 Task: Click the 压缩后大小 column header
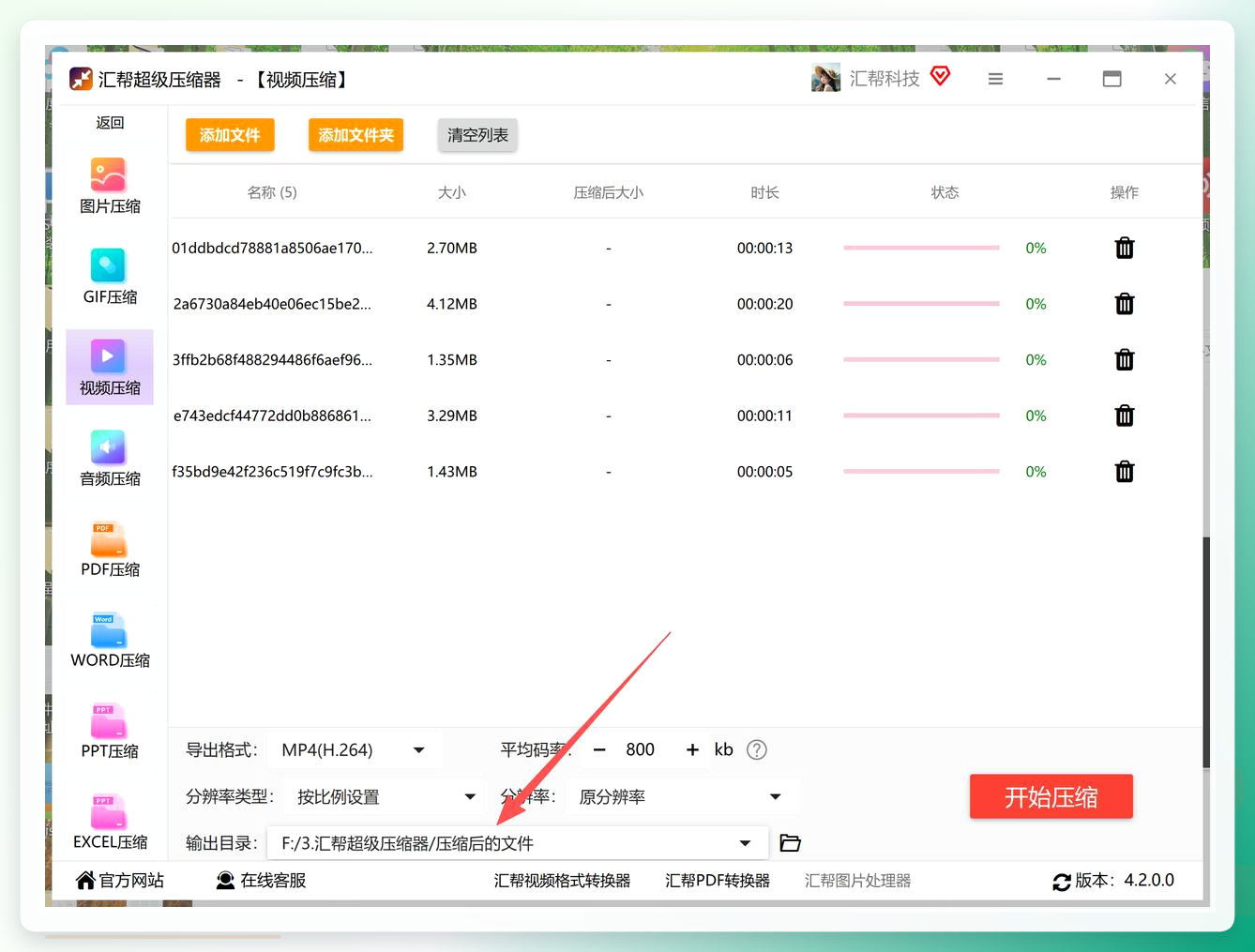(x=609, y=192)
